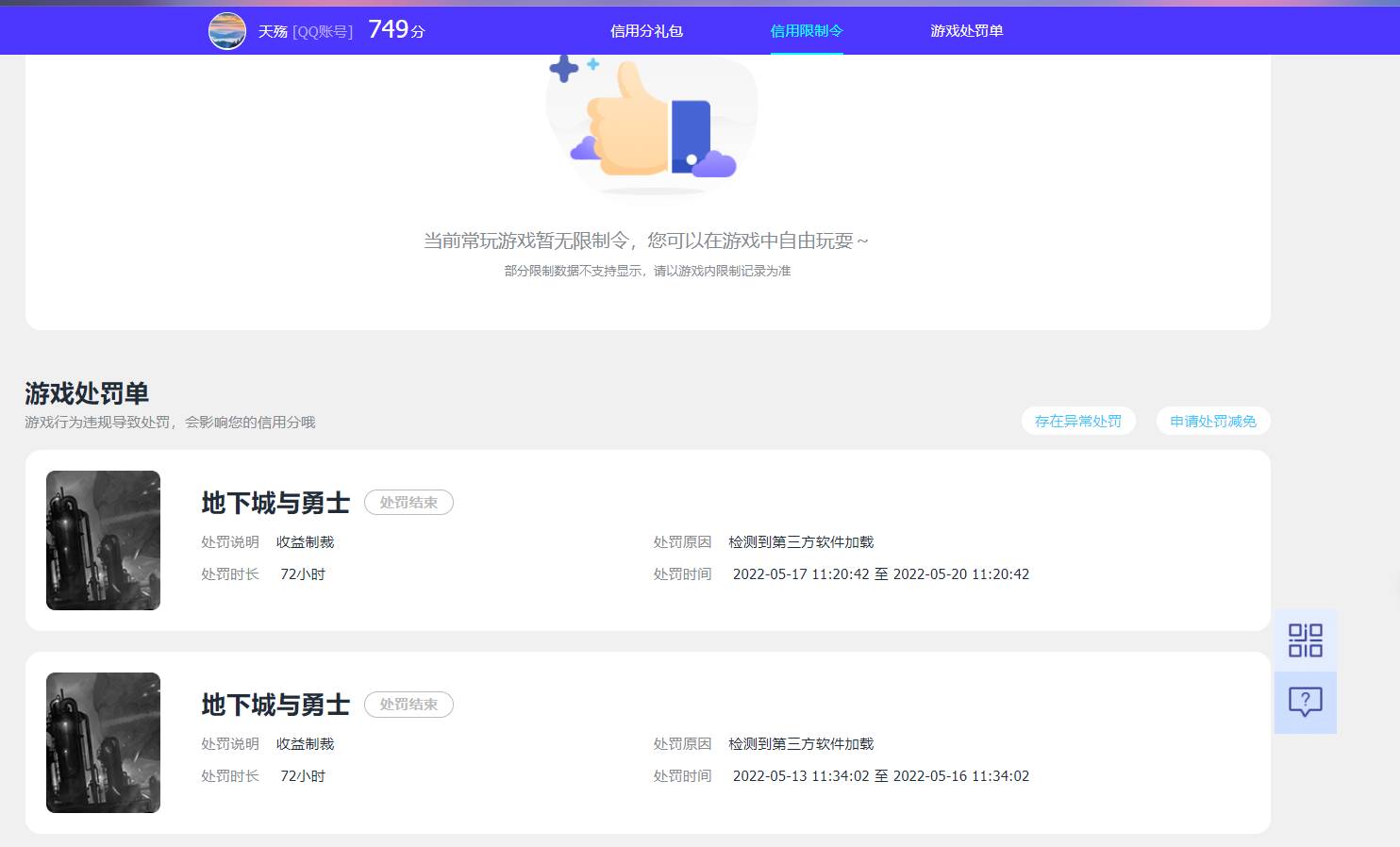Click the 天殇 user avatar in the header
The width and height of the screenshot is (1400, 847).
226,30
